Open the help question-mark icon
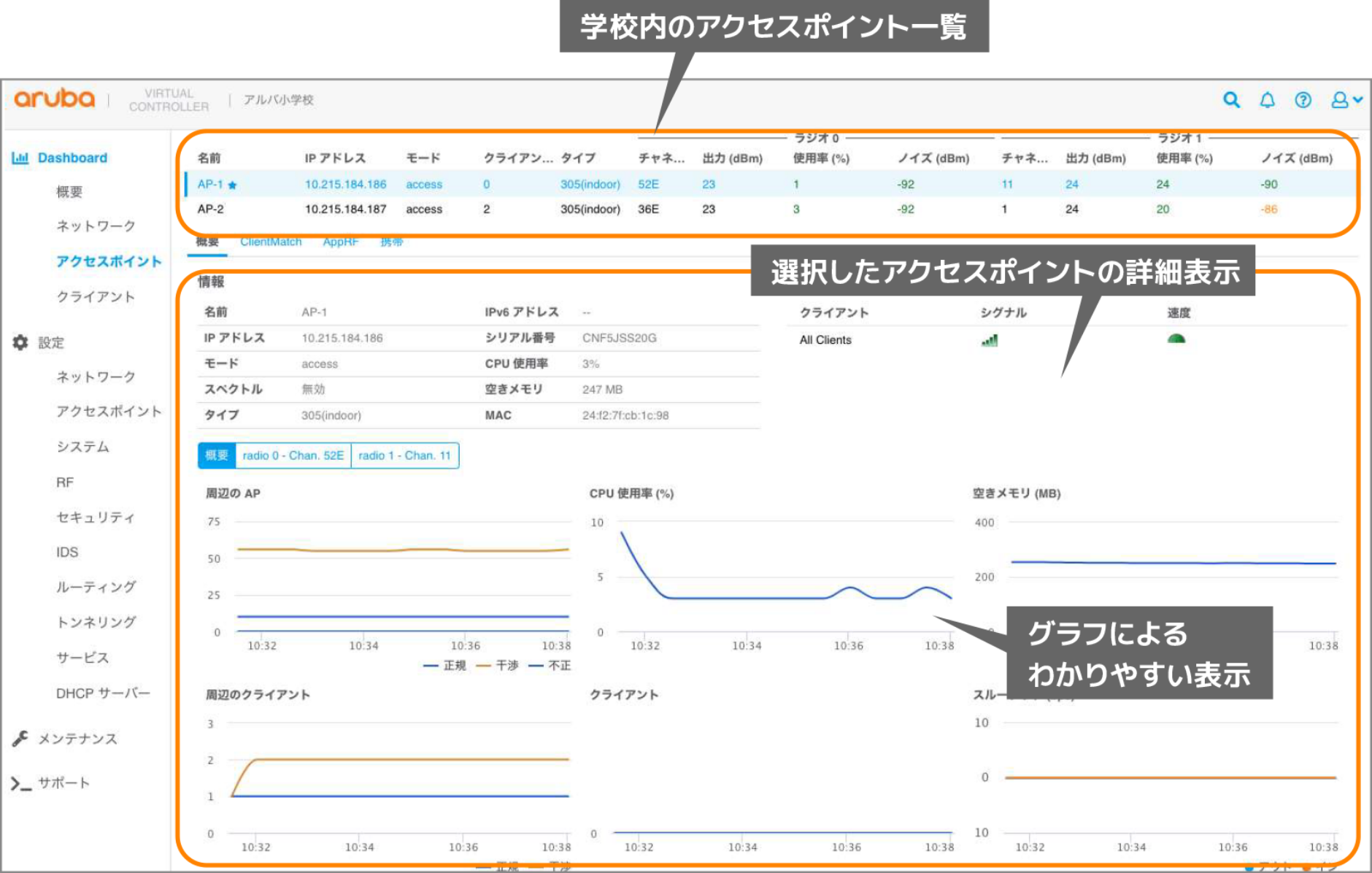Image resolution: width=1372 pixels, height=873 pixels. 1303,99
